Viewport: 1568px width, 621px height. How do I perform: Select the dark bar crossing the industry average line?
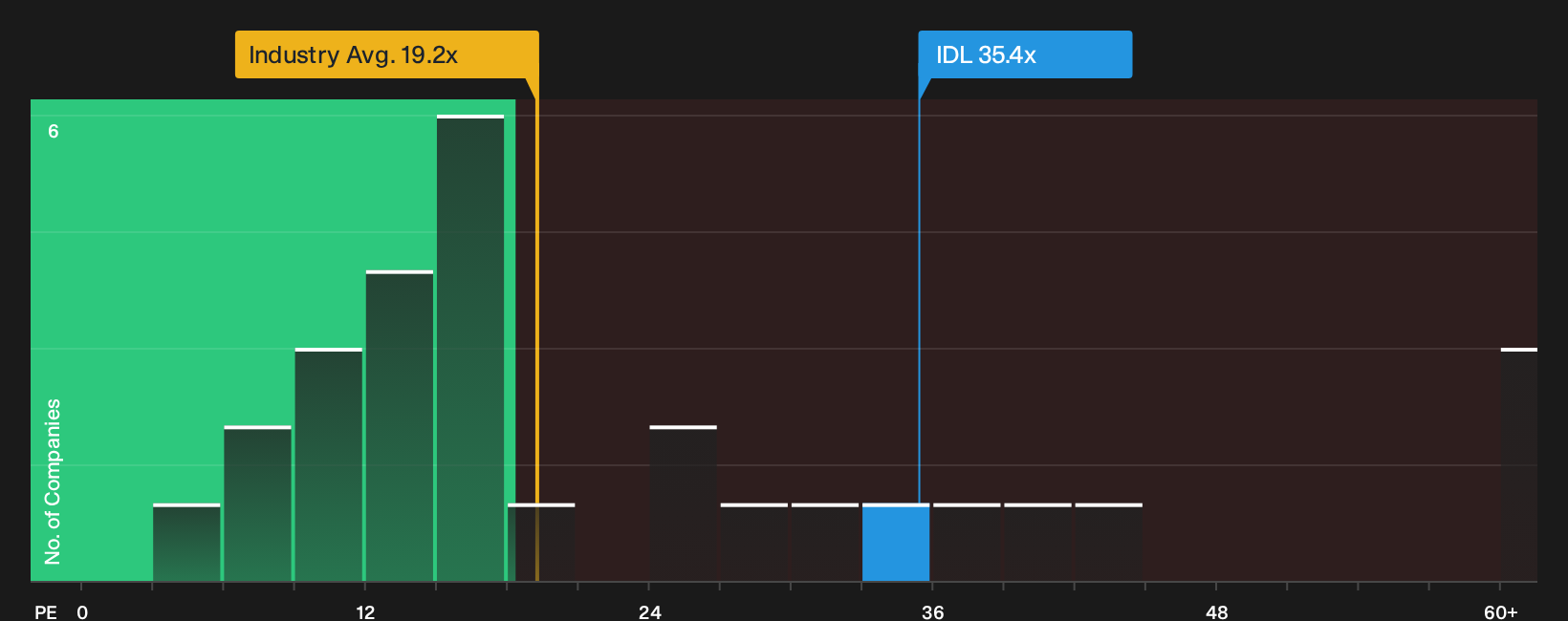point(541,543)
